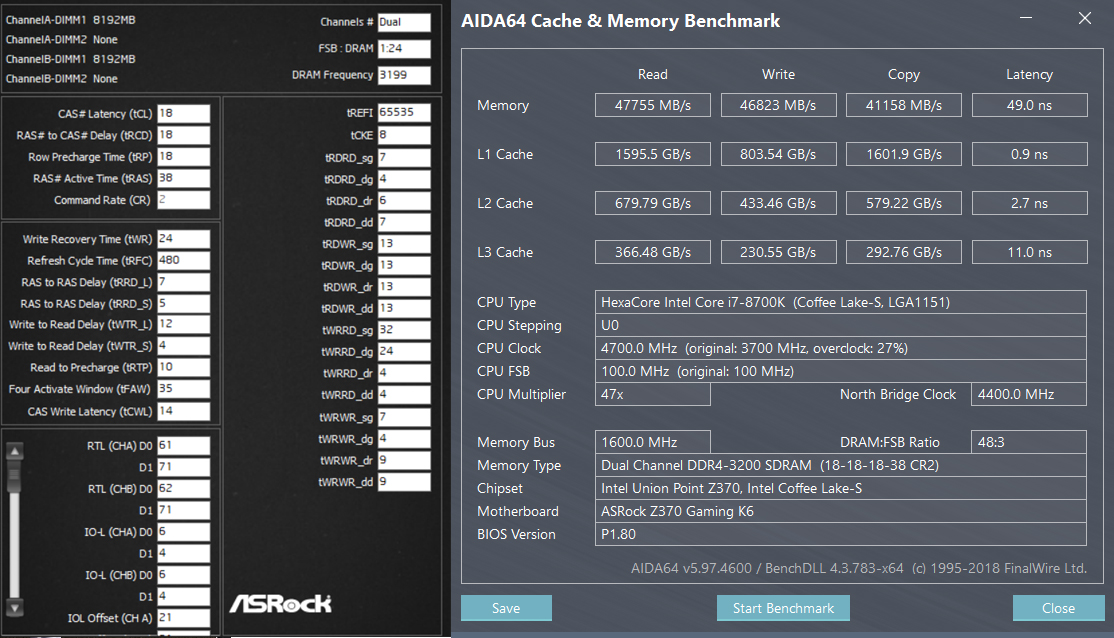Screen dimensions: 1114x638
Task: Select the RTL (CHA) D0 field
Action: [183, 445]
